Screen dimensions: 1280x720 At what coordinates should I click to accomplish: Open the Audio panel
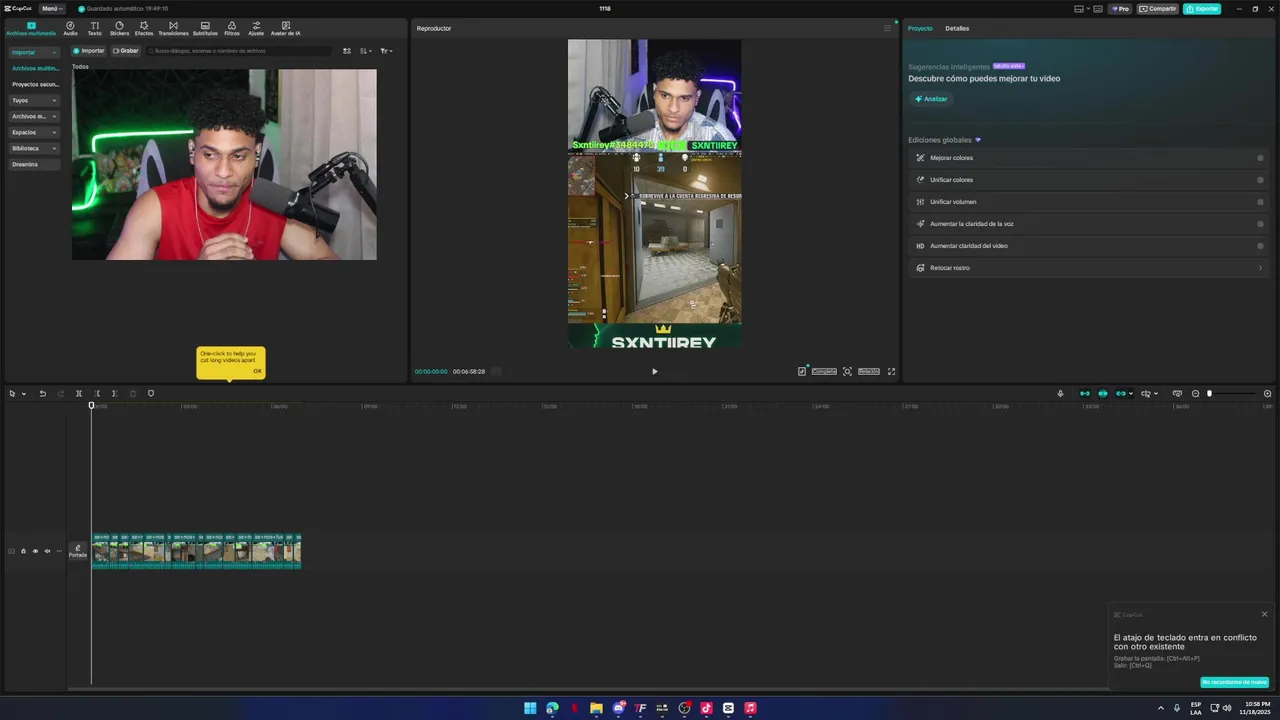pos(70,28)
